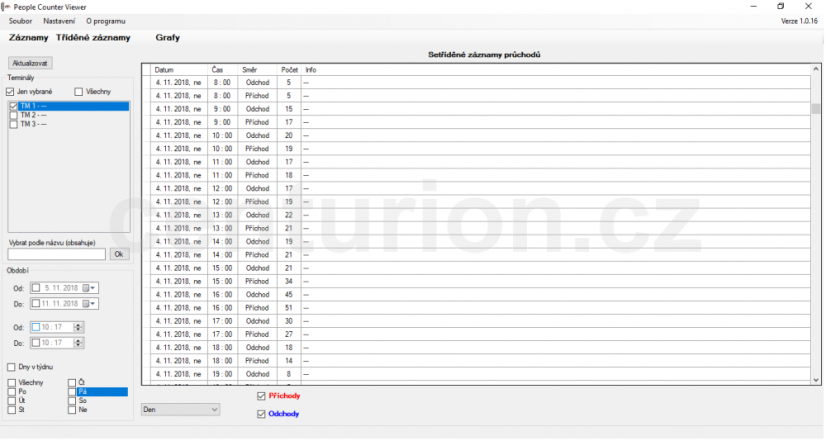Open the O programu menu

coord(106,21)
